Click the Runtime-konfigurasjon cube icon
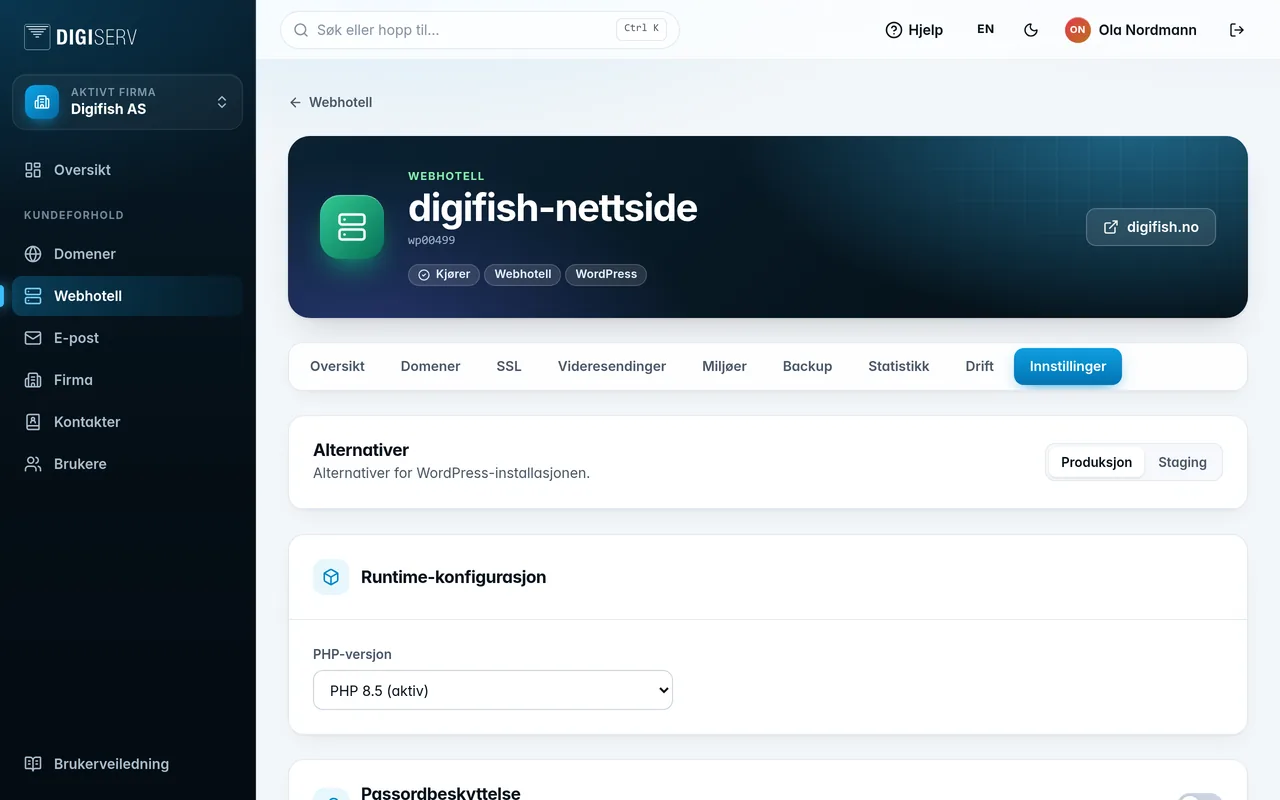This screenshot has width=1280, height=800. (331, 577)
